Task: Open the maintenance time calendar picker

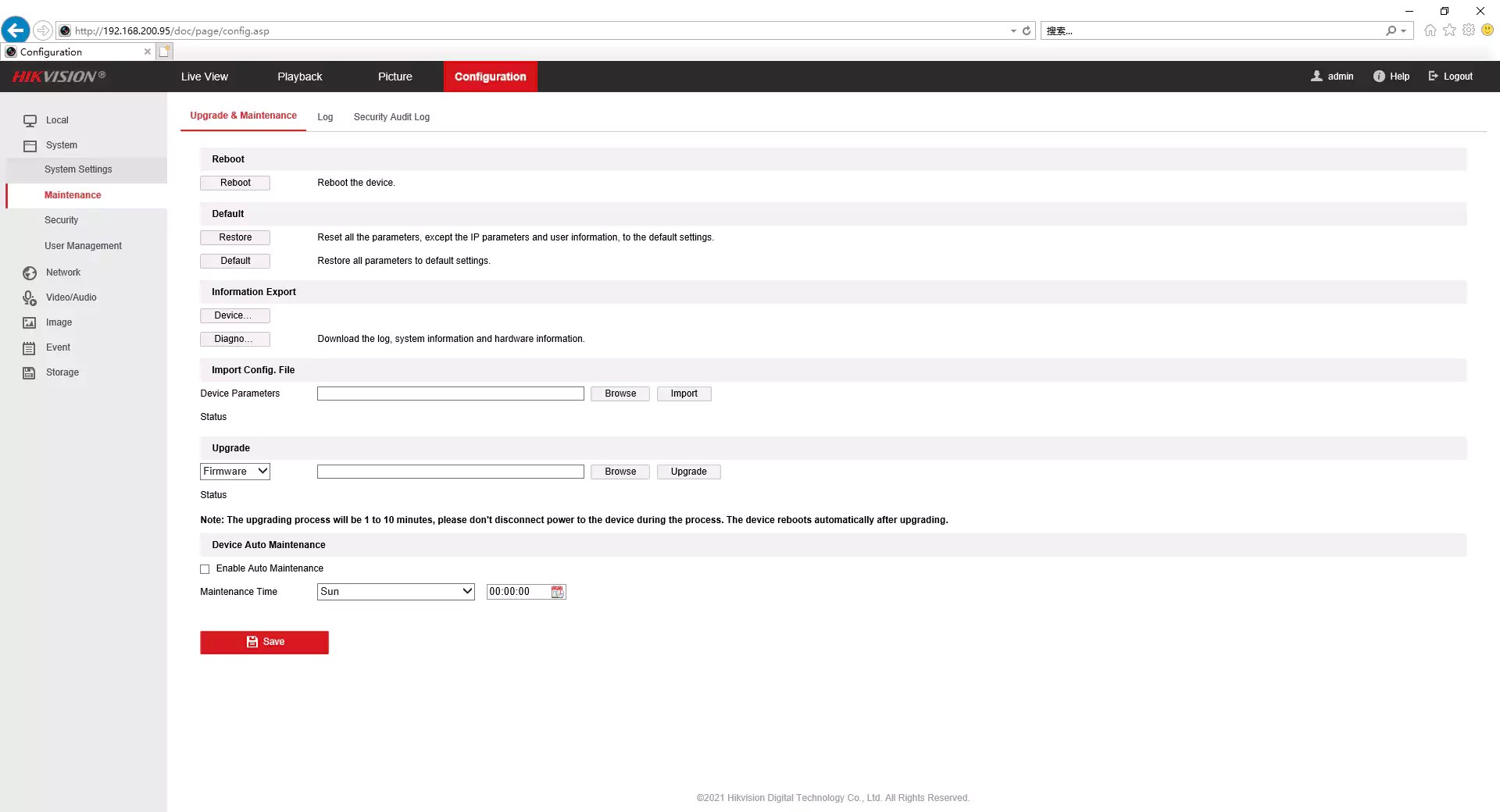Action: coord(556,592)
